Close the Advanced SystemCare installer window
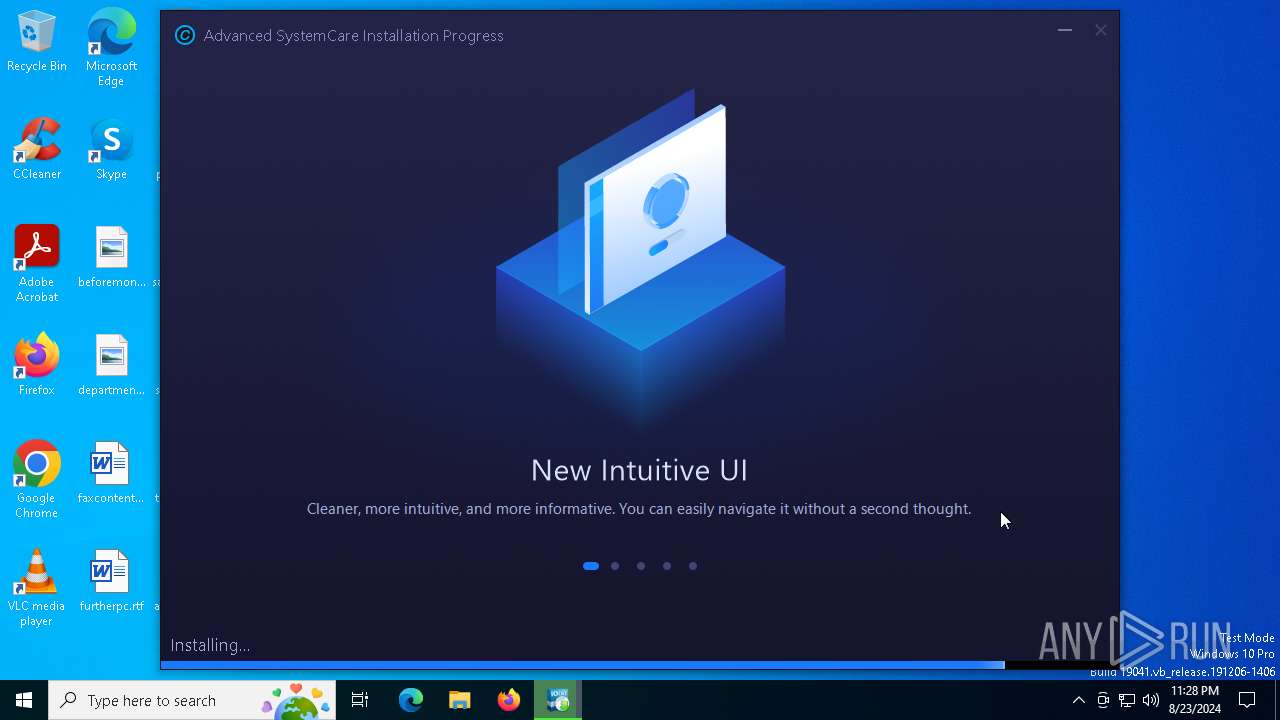1280x720 pixels. [1101, 31]
